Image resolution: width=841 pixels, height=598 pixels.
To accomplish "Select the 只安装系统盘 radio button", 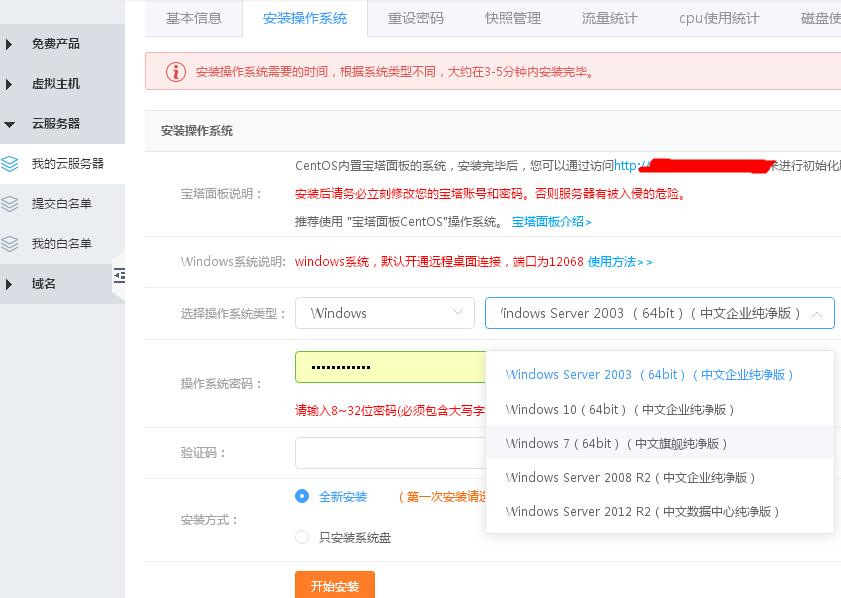I will (302, 537).
